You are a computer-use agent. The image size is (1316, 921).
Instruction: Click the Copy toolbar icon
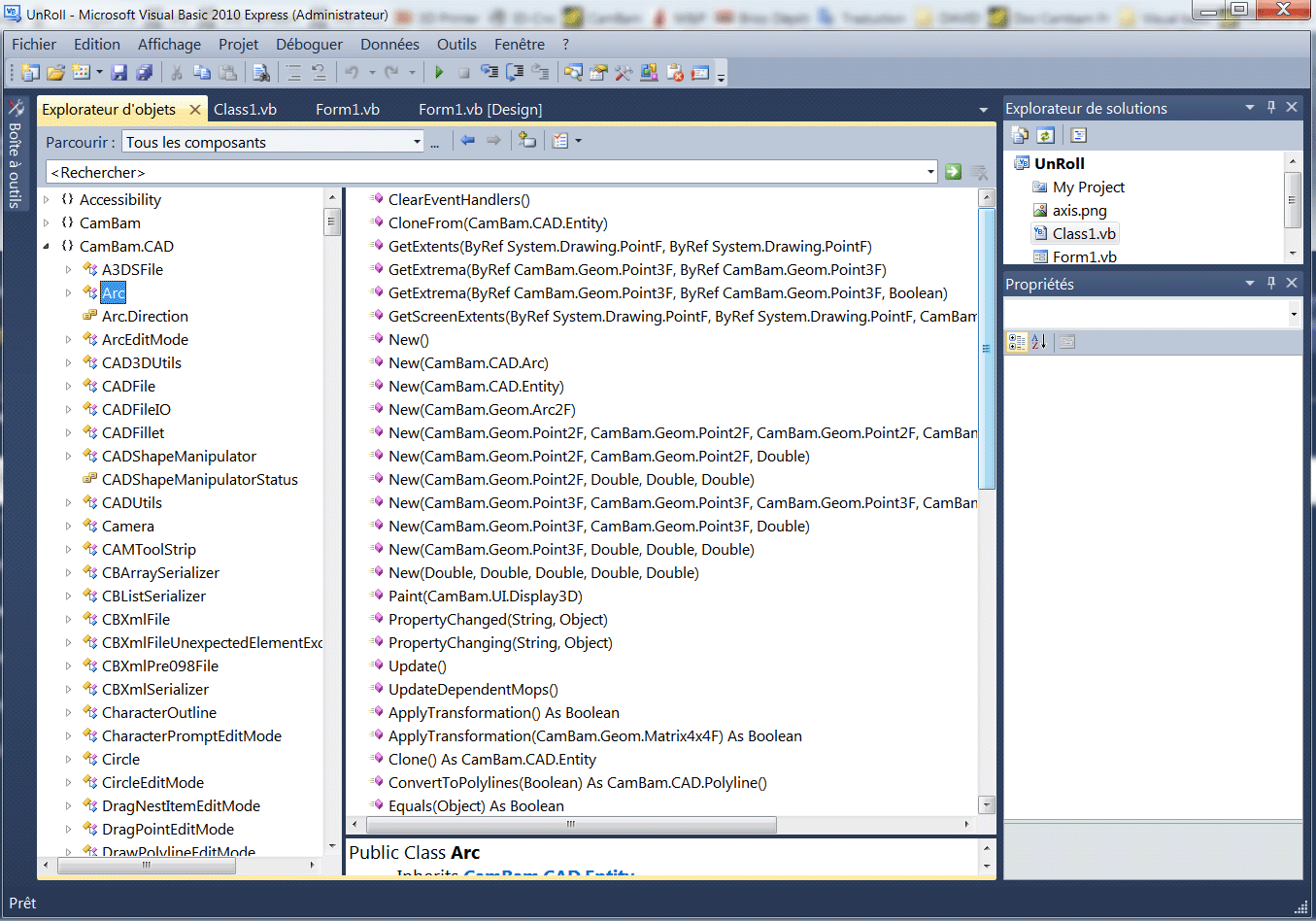coord(202,73)
